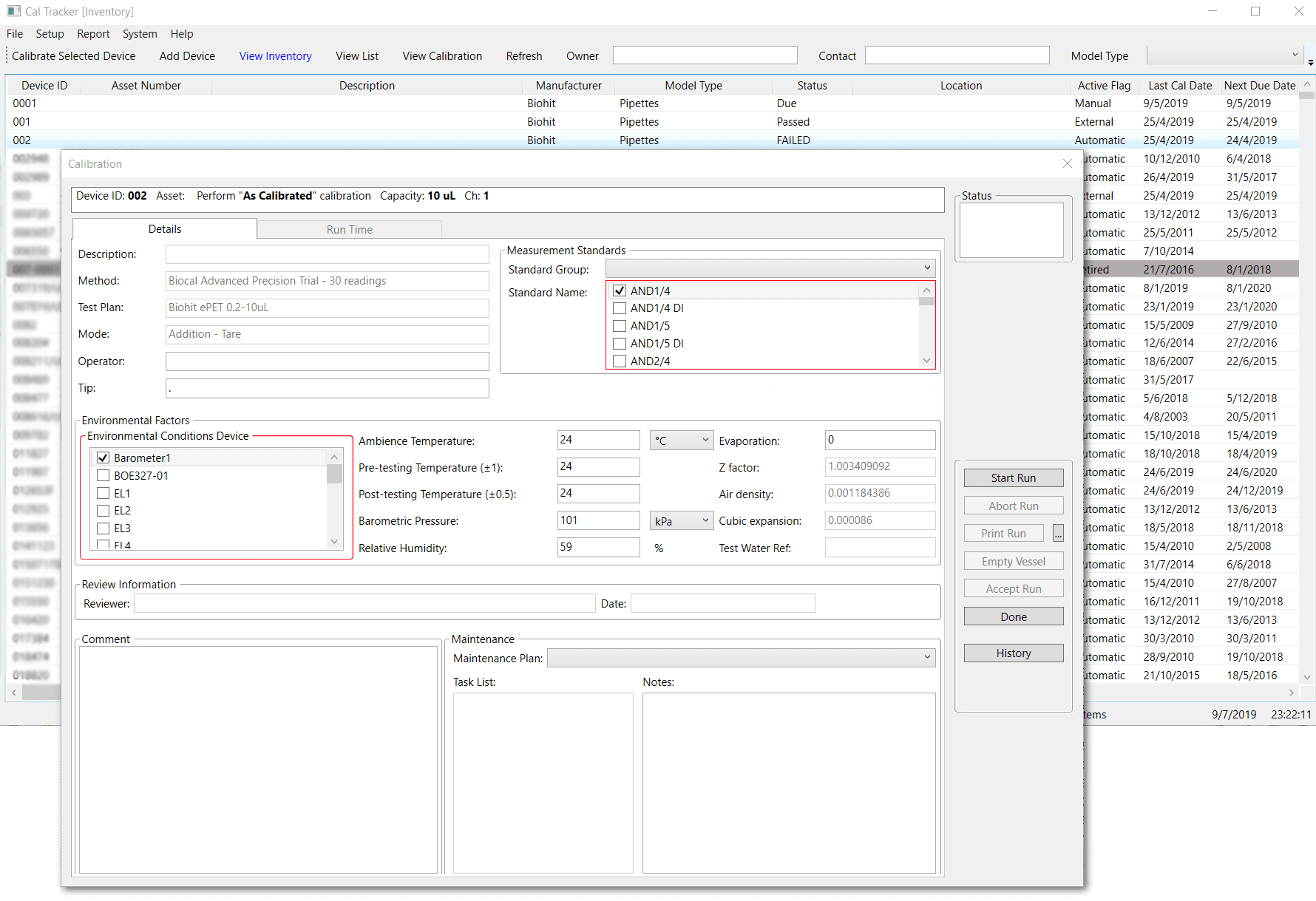1316x901 pixels.
Task: Click the Start Run button
Action: 1013,478
